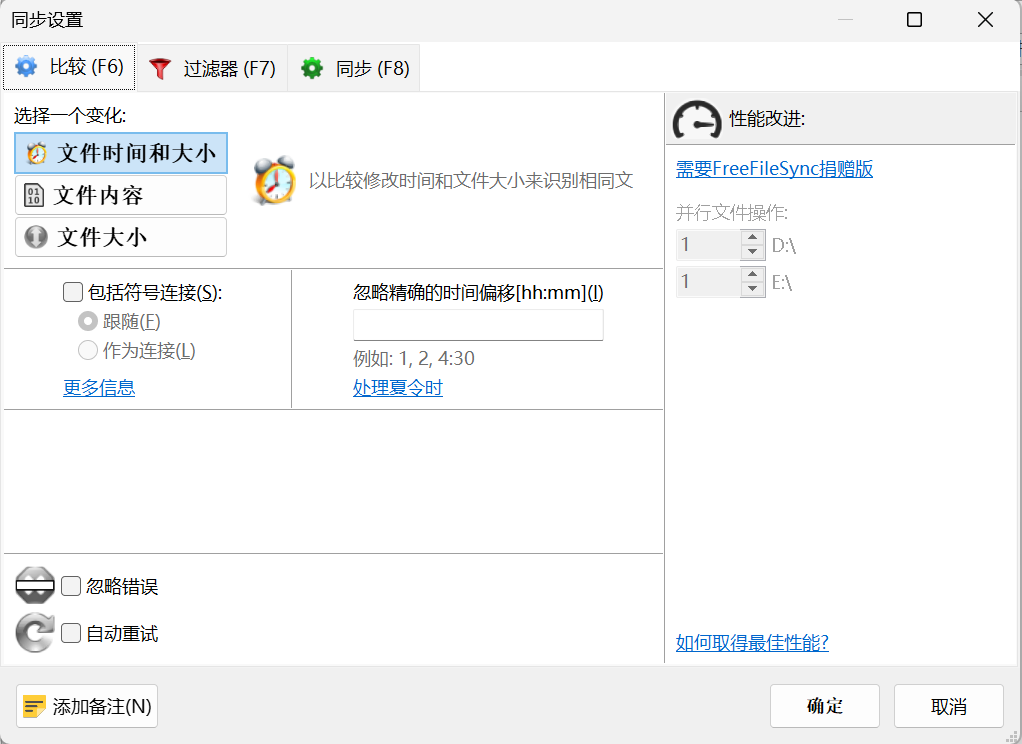Click the 忽略错误 minus-sign icon
Viewport: 1022px width, 744px height.
coord(34,585)
